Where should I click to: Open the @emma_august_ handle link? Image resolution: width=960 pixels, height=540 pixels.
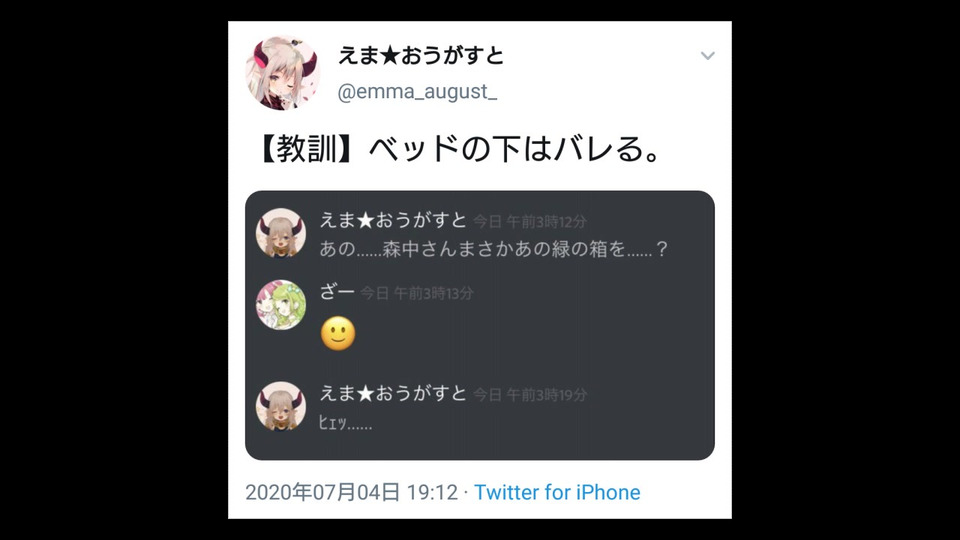417,91
